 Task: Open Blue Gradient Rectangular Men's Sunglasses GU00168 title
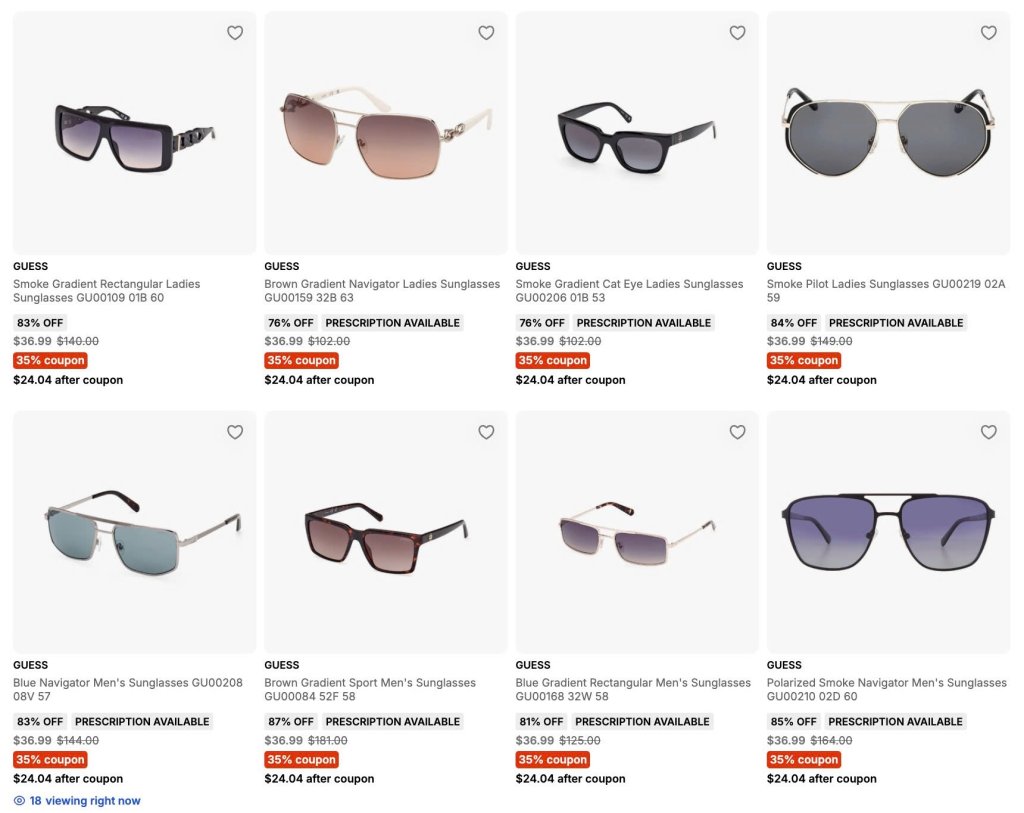tap(633, 690)
